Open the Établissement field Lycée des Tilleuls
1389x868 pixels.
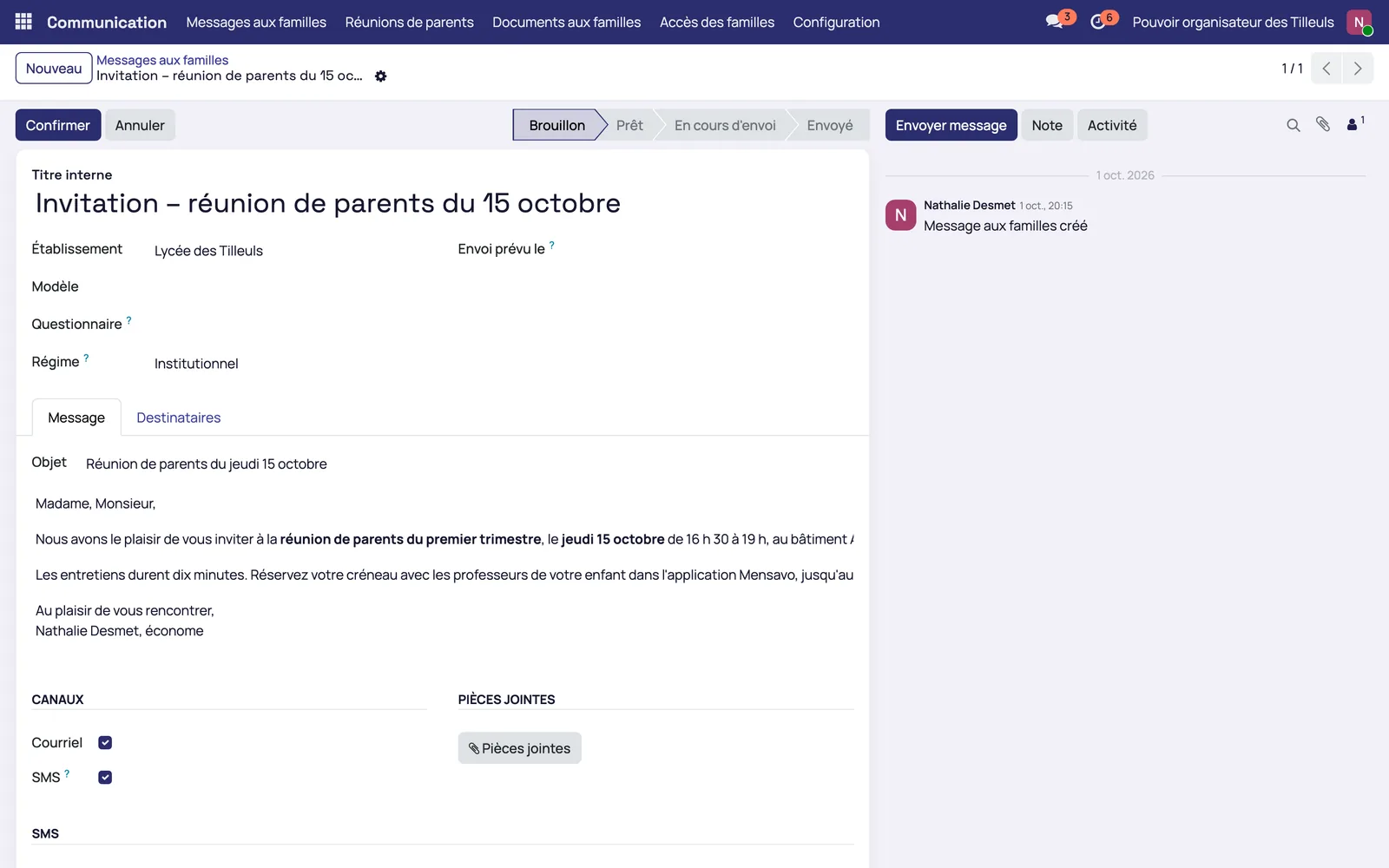[290, 251]
